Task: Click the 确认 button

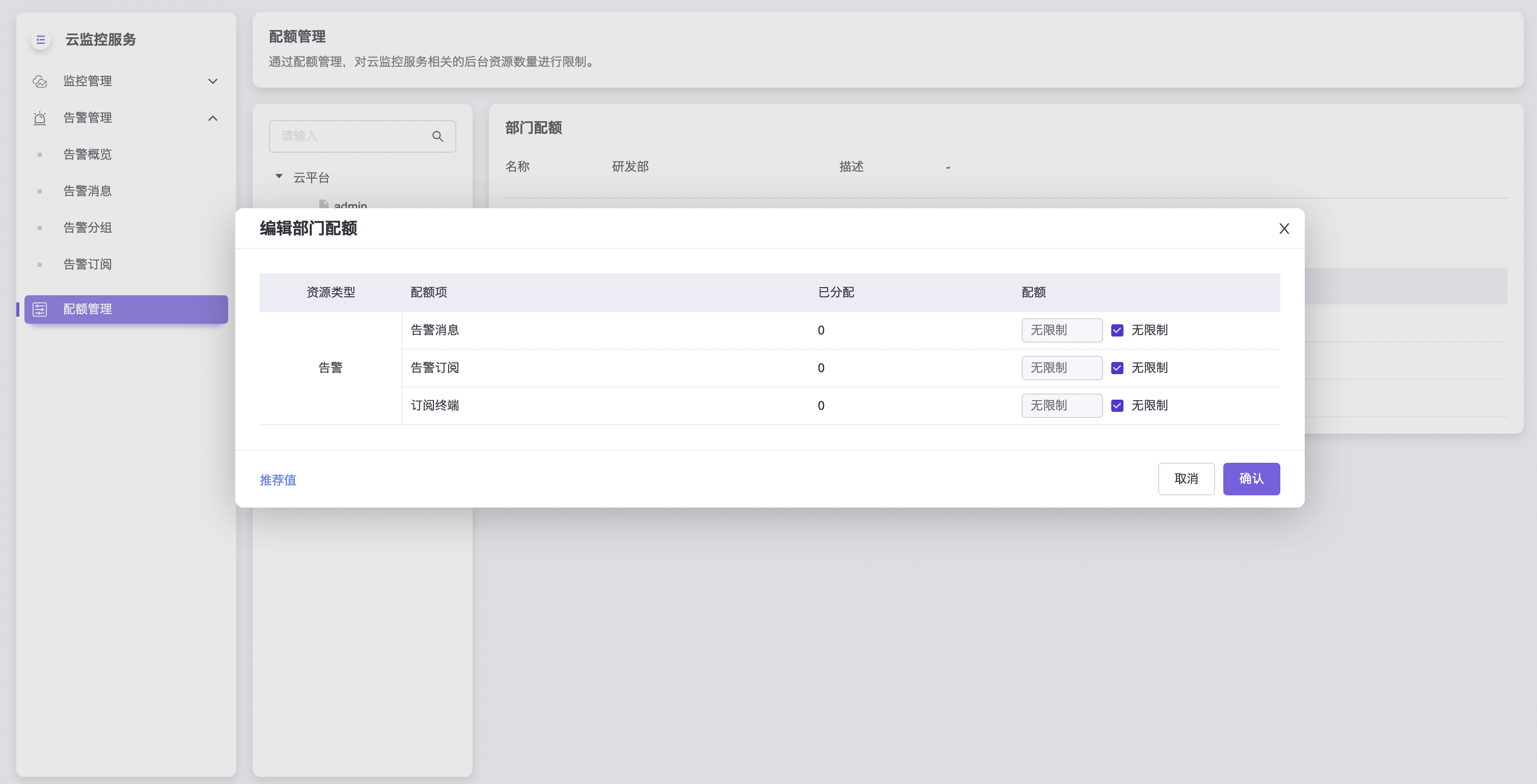Action: click(1251, 479)
